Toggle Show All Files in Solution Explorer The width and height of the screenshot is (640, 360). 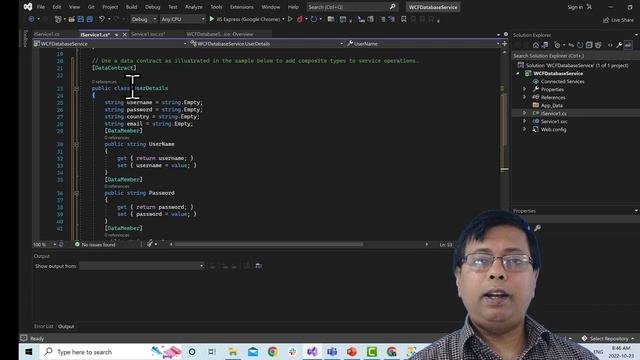[x=598, y=45]
